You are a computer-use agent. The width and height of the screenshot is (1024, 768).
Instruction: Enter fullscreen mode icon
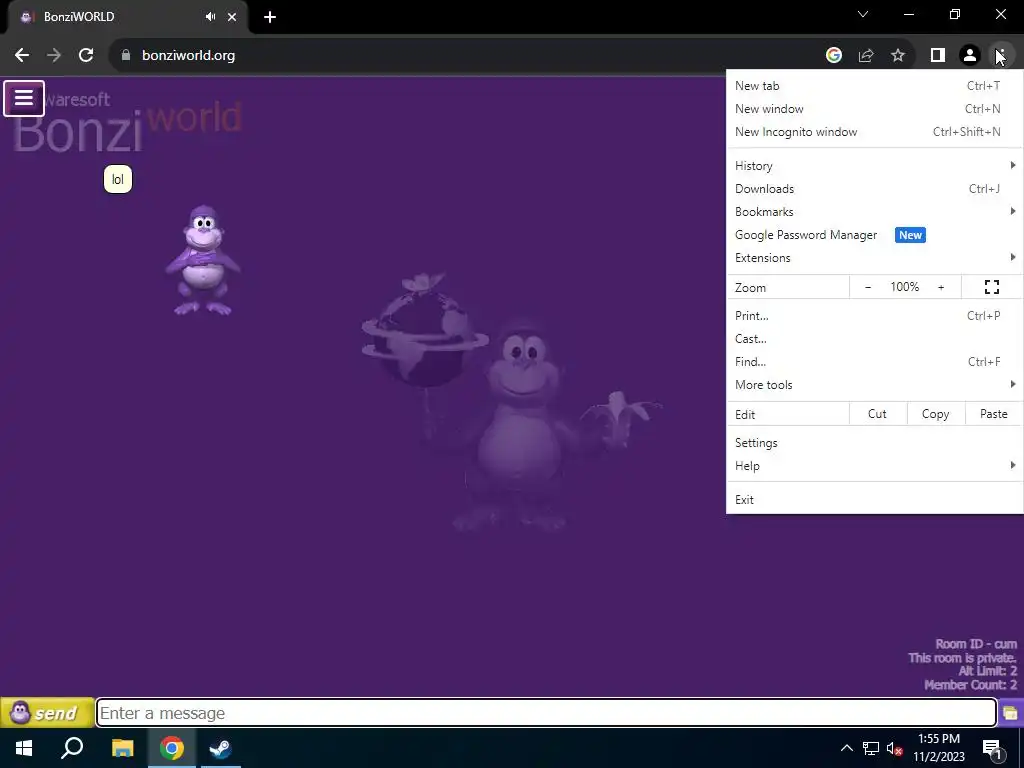[x=991, y=287]
